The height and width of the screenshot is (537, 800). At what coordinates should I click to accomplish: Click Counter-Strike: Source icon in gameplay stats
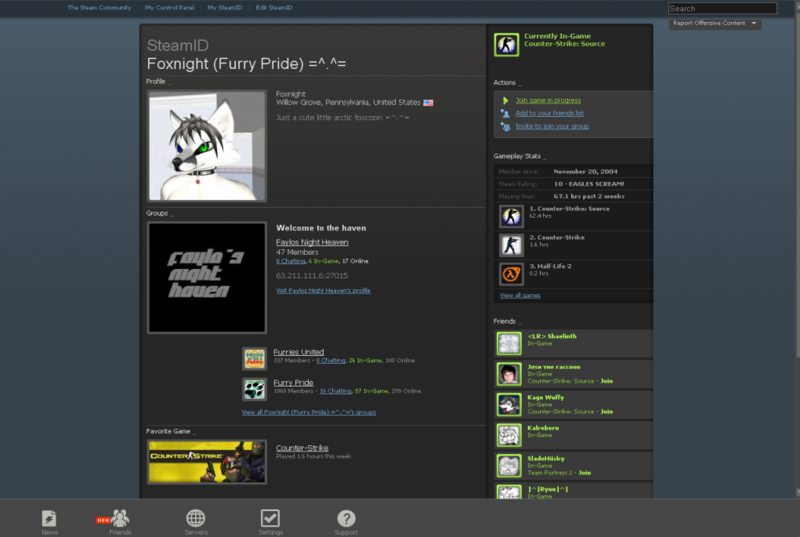click(x=511, y=216)
